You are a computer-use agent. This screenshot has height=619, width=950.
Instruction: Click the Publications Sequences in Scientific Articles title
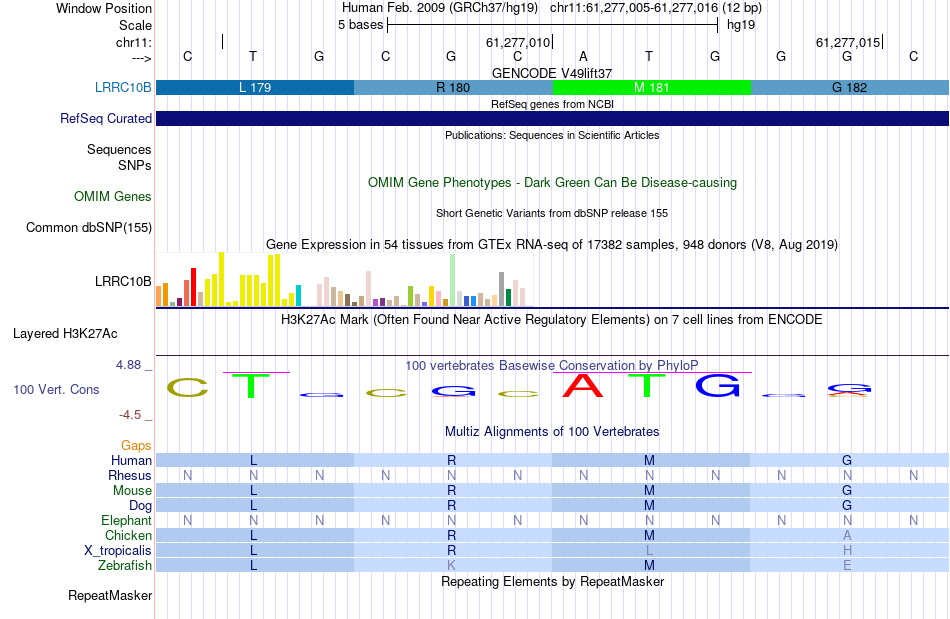pyautogui.click(x=552, y=135)
